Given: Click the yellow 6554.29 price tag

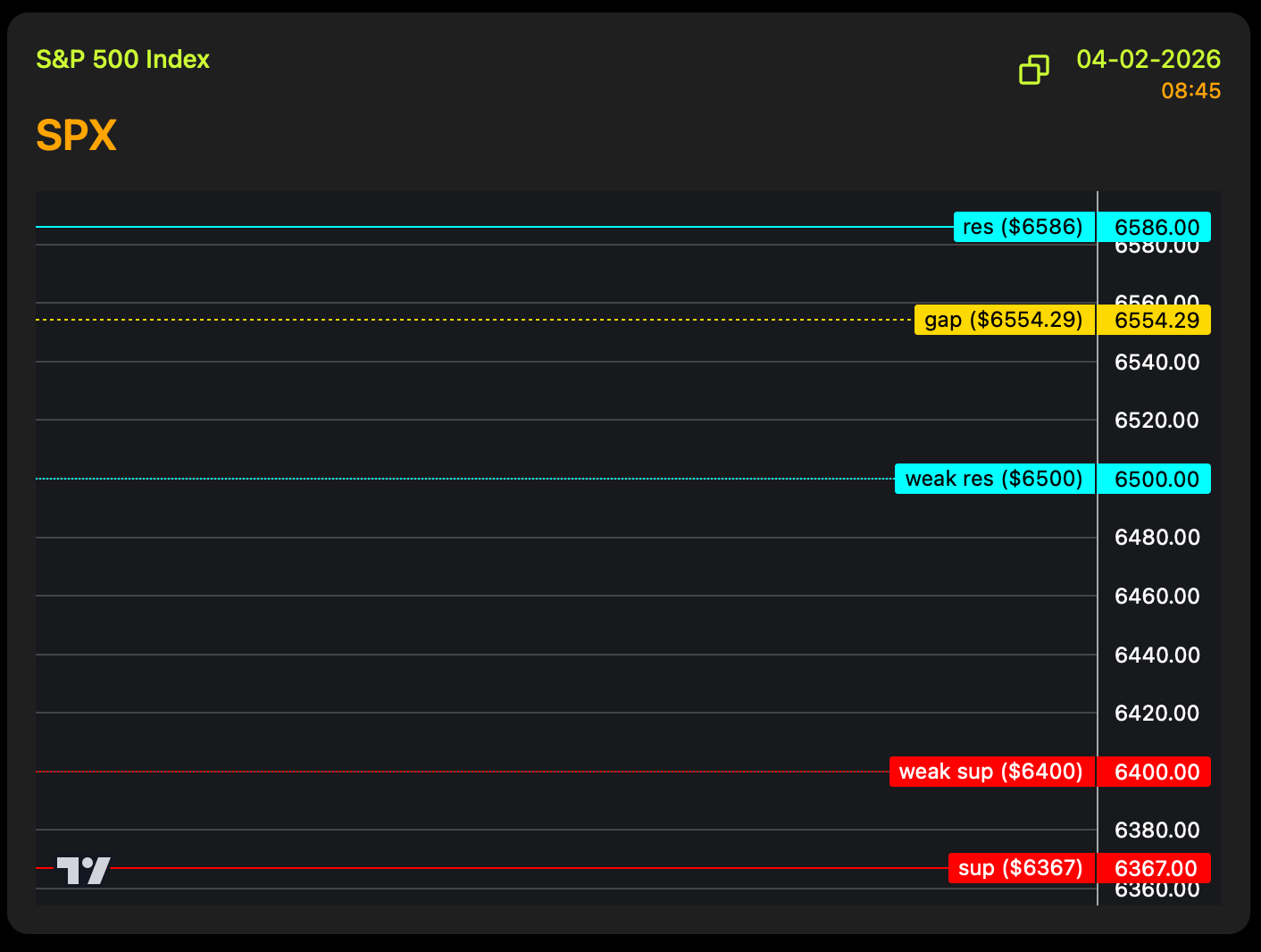Looking at the screenshot, I should point(1156,320).
